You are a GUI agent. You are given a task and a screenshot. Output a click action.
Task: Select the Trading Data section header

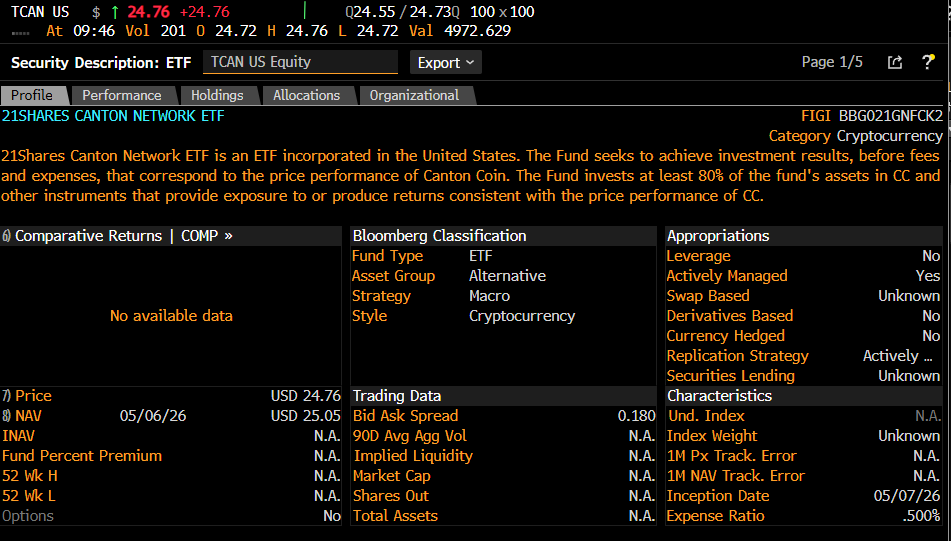(397, 395)
